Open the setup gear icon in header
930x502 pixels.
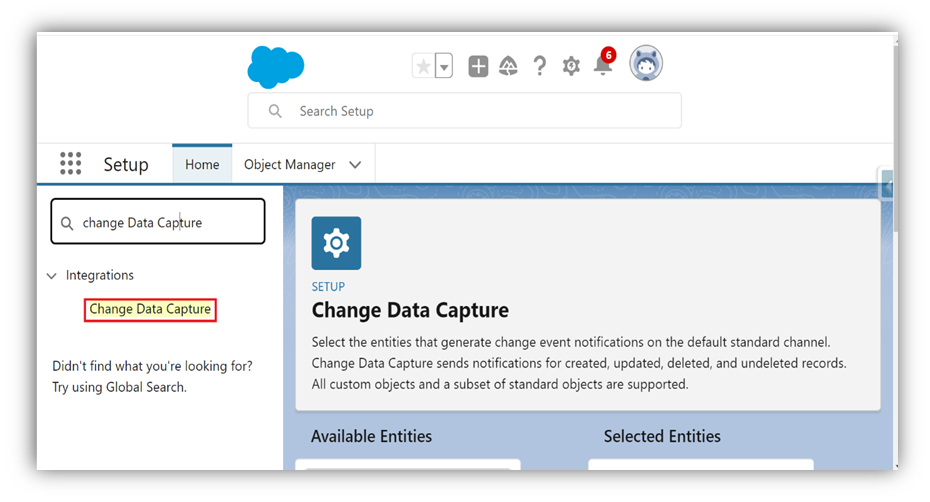[571, 66]
